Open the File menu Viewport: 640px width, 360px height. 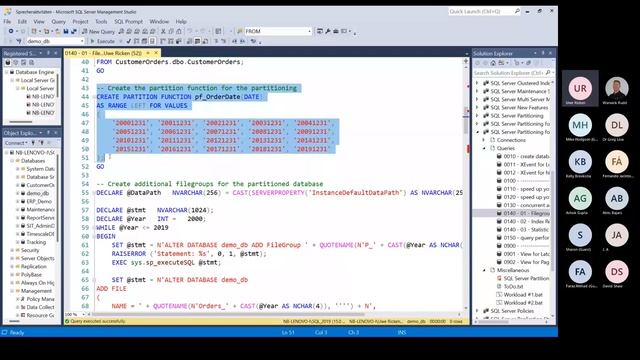tap(7, 22)
